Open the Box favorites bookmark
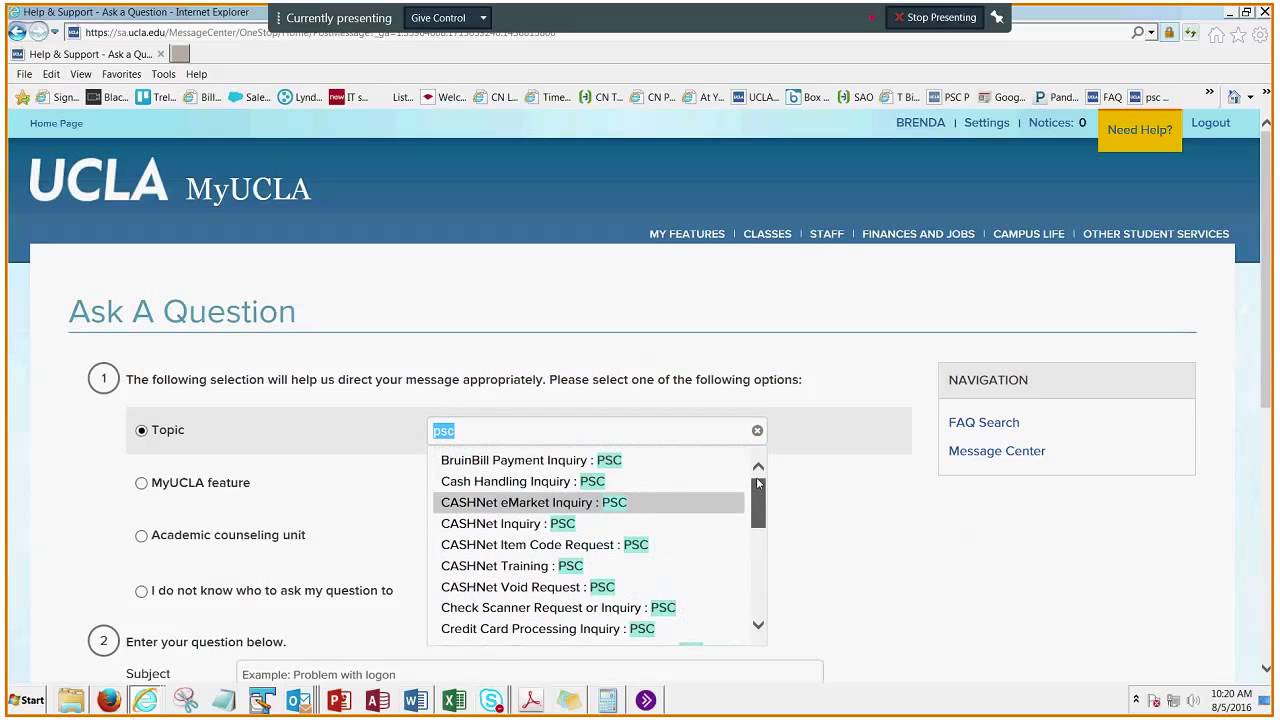 click(808, 97)
